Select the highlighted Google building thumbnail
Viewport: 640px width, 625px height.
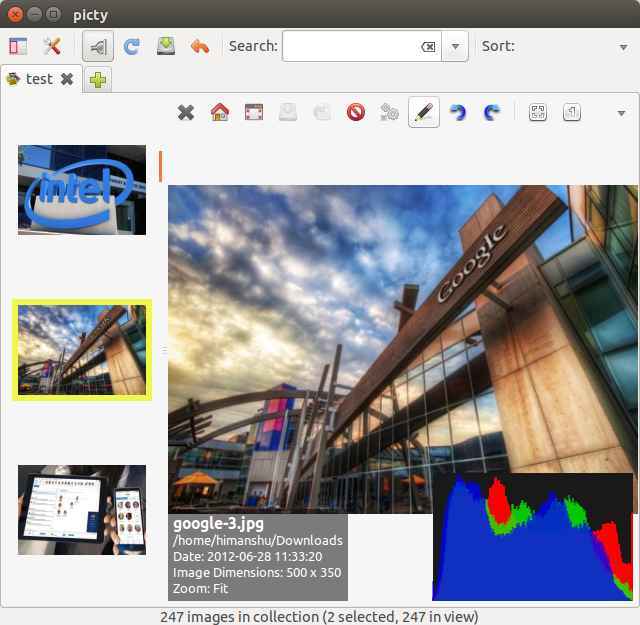pos(82,350)
